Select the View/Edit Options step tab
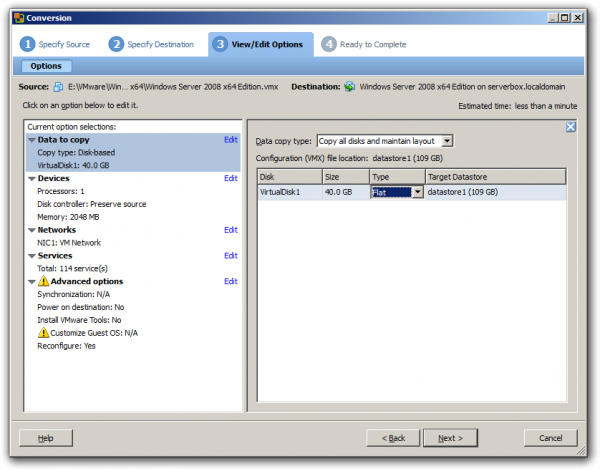The width and height of the screenshot is (600, 471). click(261, 44)
